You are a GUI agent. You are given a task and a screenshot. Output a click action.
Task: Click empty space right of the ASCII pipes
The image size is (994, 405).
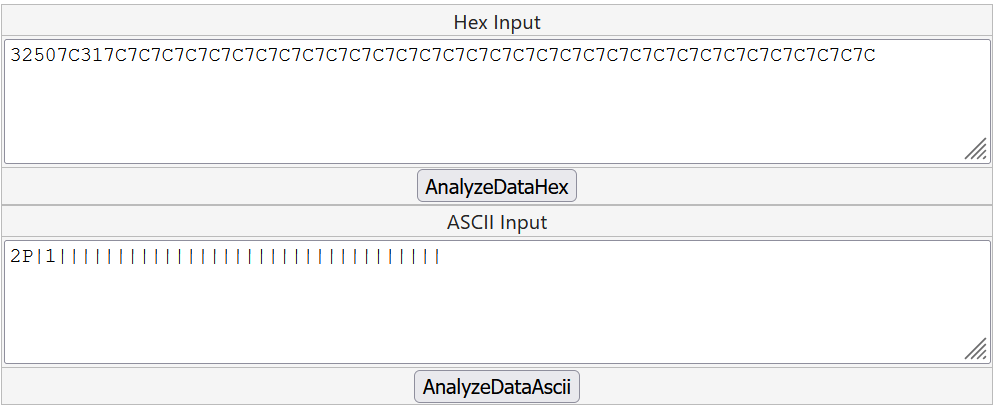(x=700, y=256)
